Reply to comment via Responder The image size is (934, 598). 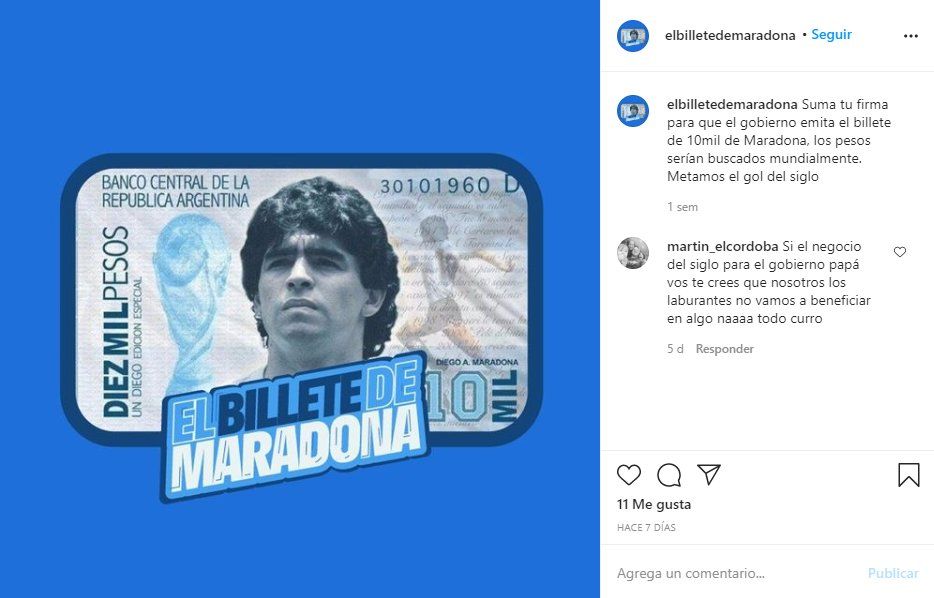[x=724, y=349]
